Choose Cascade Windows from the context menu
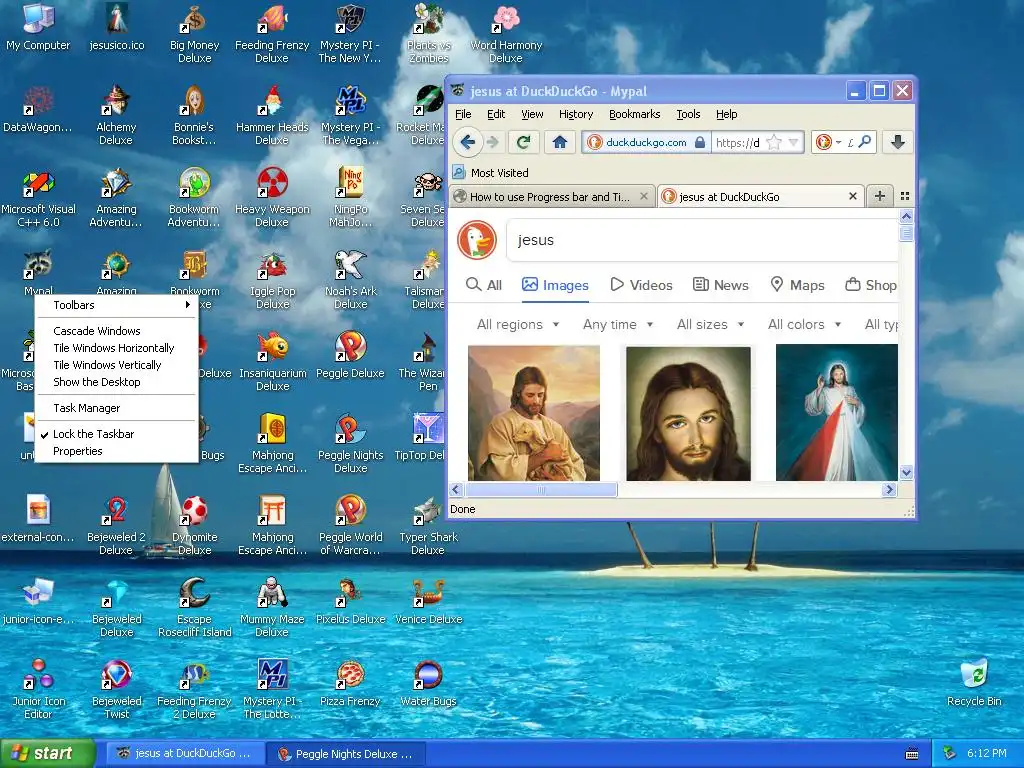The height and width of the screenshot is (768, 1024). click(116, 331)
